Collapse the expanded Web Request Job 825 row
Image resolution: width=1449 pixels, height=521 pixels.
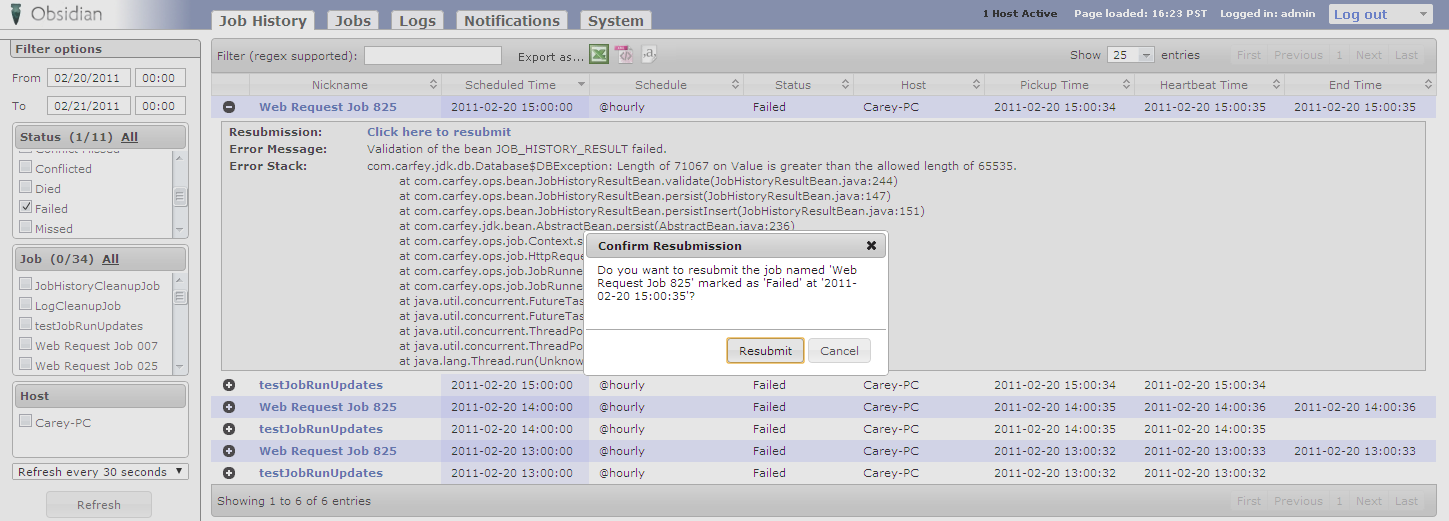tap(229, 107)
